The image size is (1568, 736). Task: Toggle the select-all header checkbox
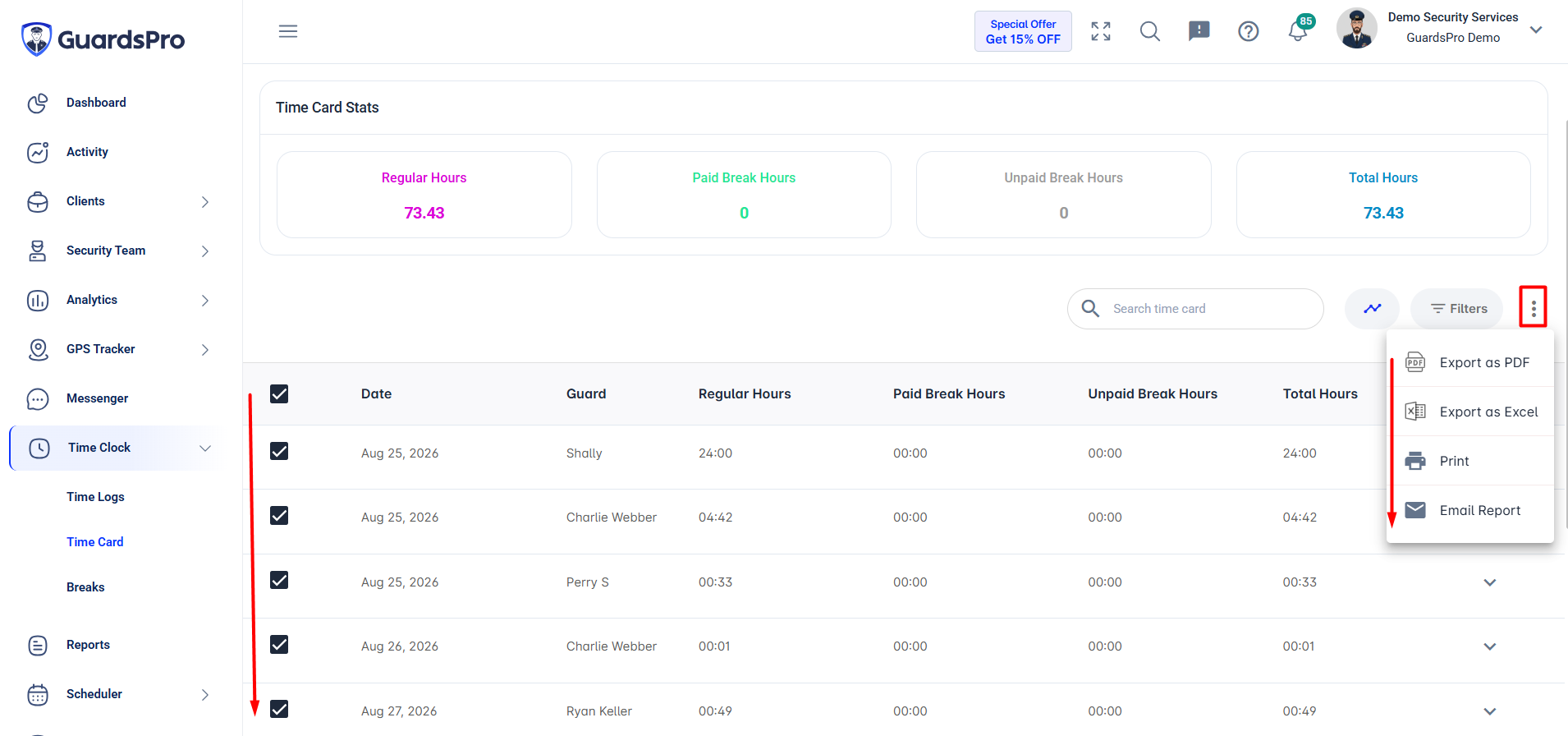click(279, 394)
